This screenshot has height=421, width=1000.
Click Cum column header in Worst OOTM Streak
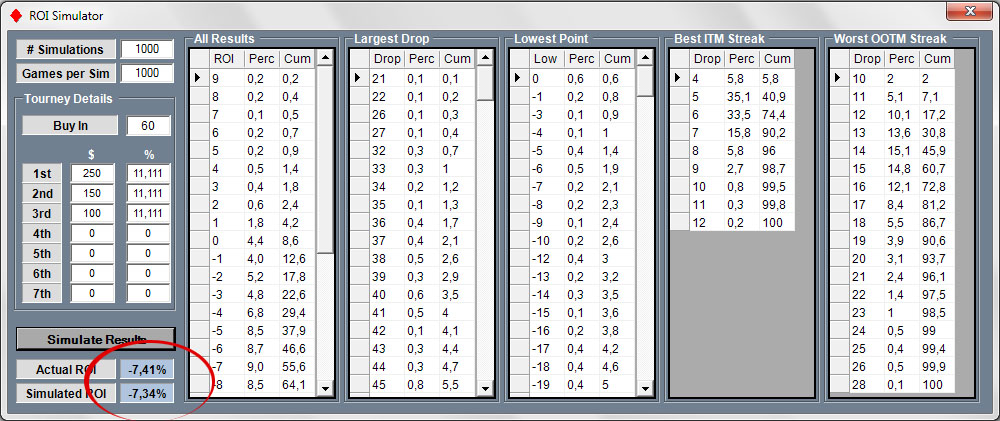937,59
